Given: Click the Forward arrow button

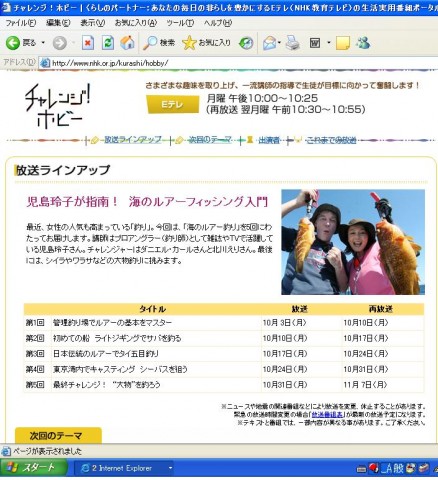Looking at the screenshot, I should (60, 43).
